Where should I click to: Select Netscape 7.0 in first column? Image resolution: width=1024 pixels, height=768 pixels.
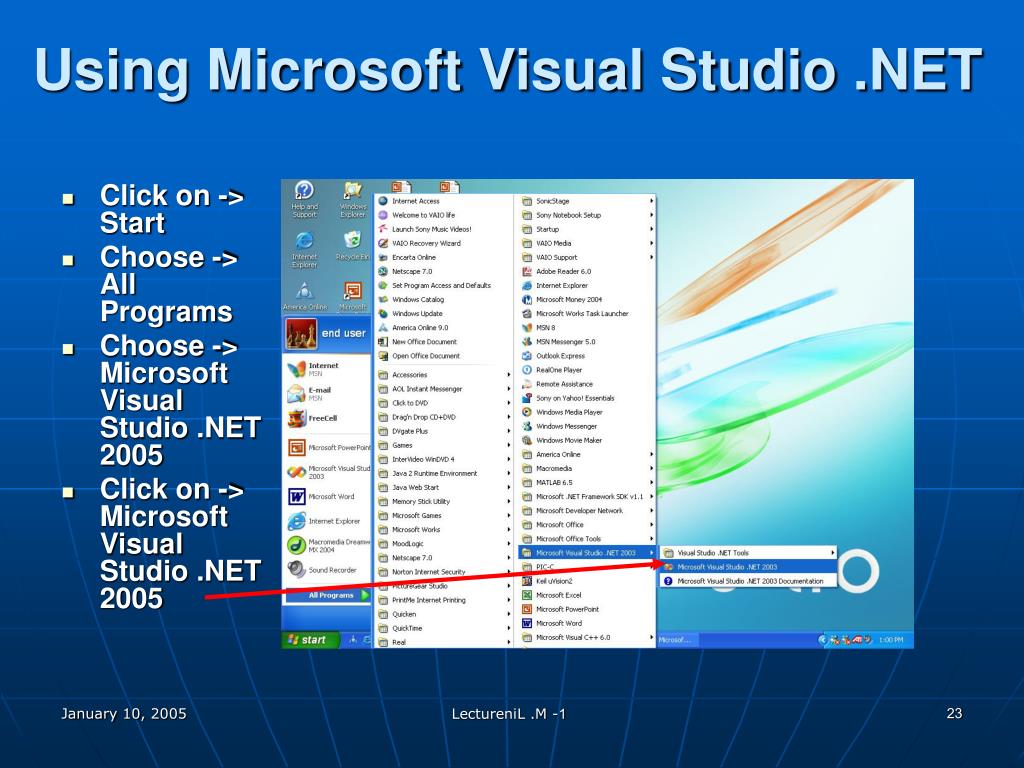pyautogui.click(x=443, y=271)
